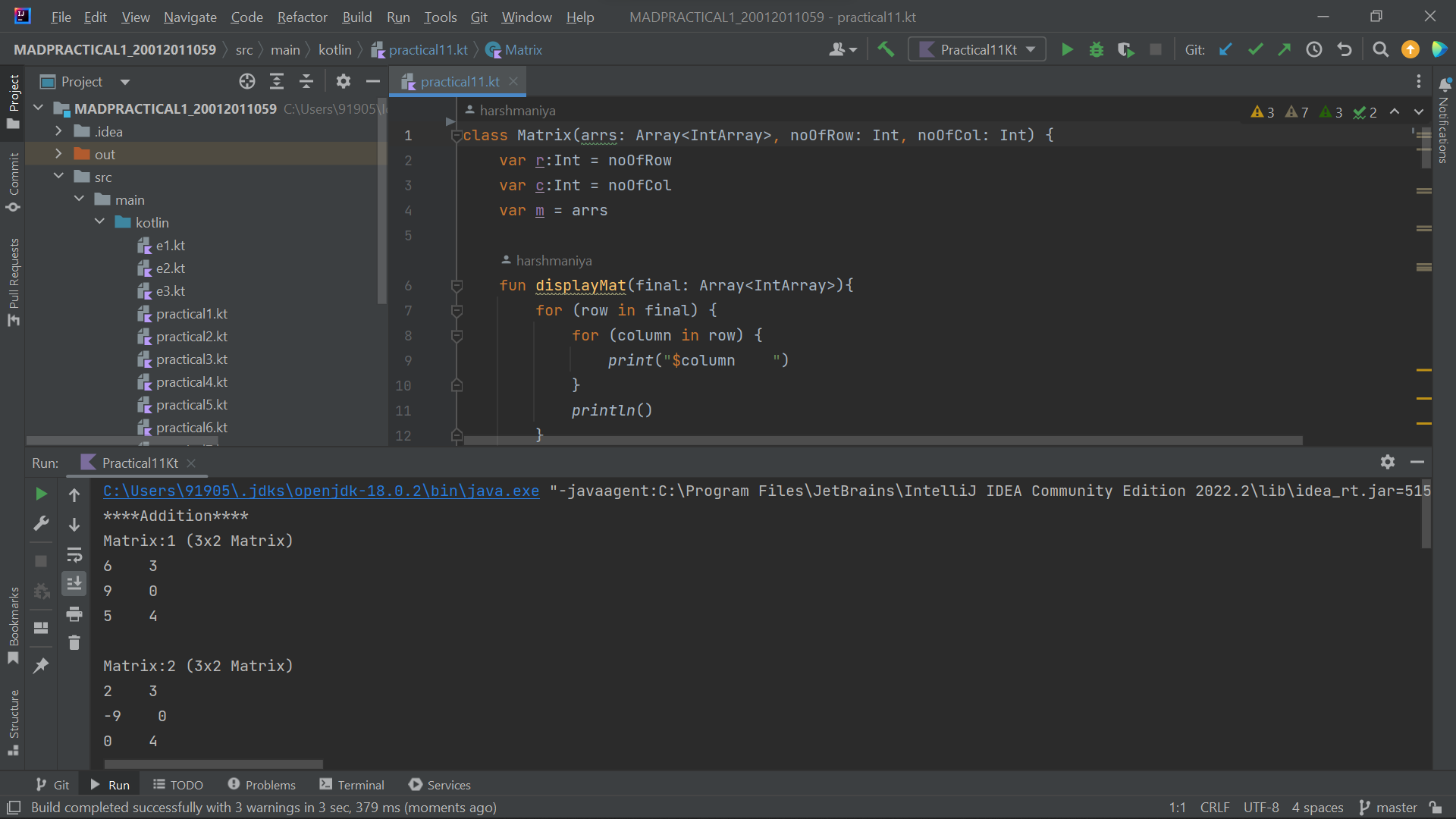Show Git history clock icon
Screen dimensions: 1456x819
(x=1314, y=50)
